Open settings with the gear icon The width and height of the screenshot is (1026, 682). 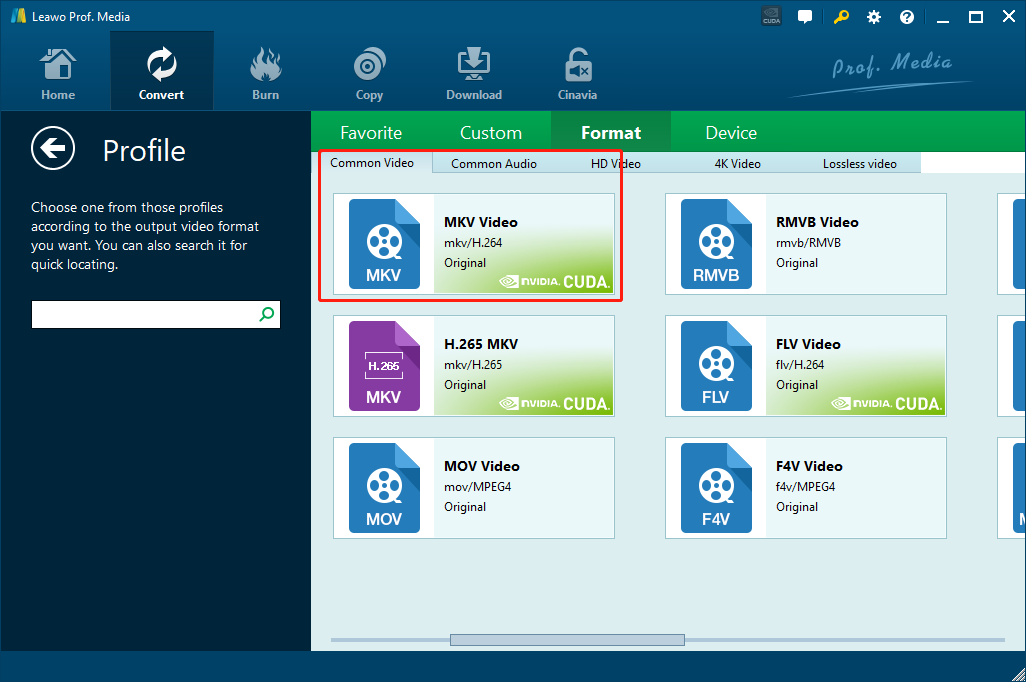(x=874, y=17)
